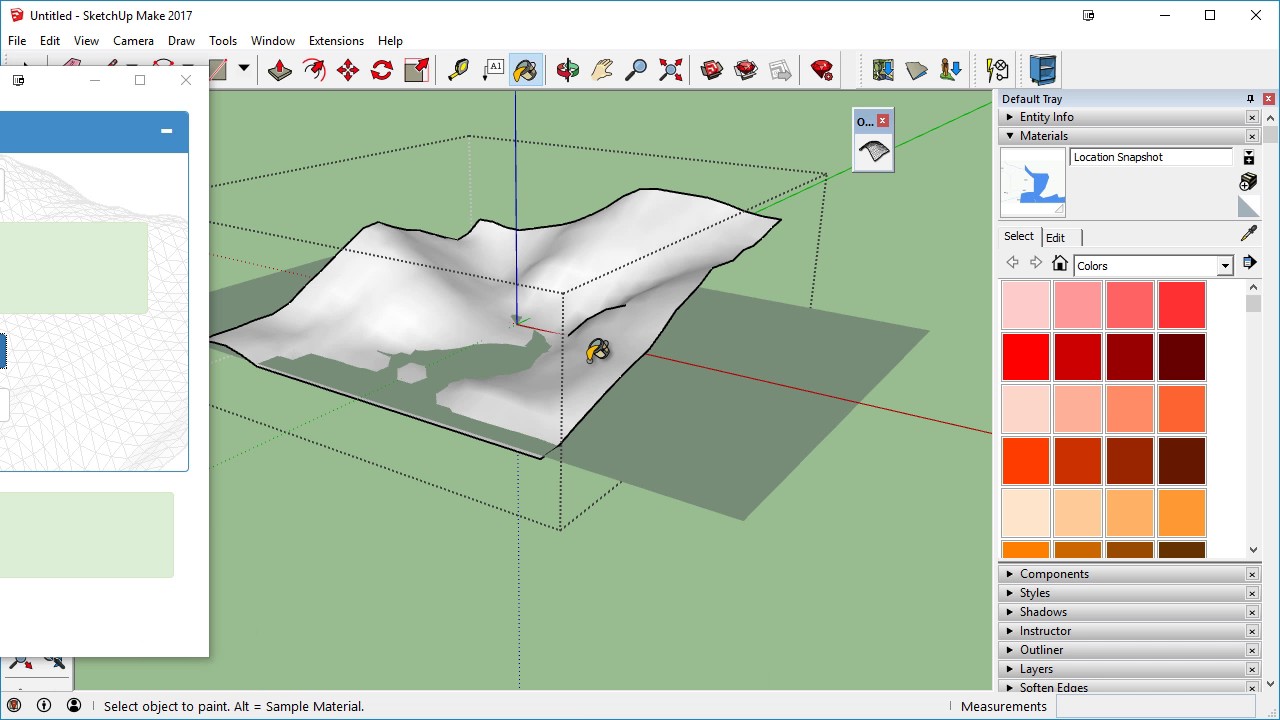Click the Photo Textures icon
The width and height of the screenshot is (1280, 720).
pyautogui.click(x=951, y=70)
